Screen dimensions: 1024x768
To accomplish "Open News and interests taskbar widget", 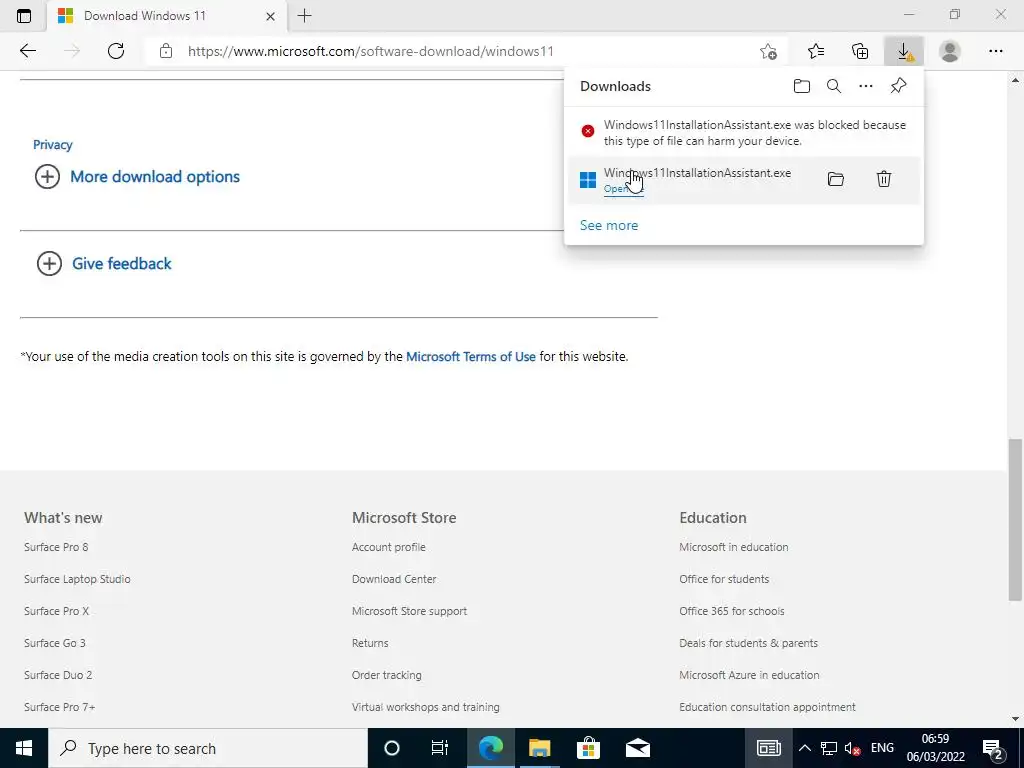I will click(x=769, y=748).
